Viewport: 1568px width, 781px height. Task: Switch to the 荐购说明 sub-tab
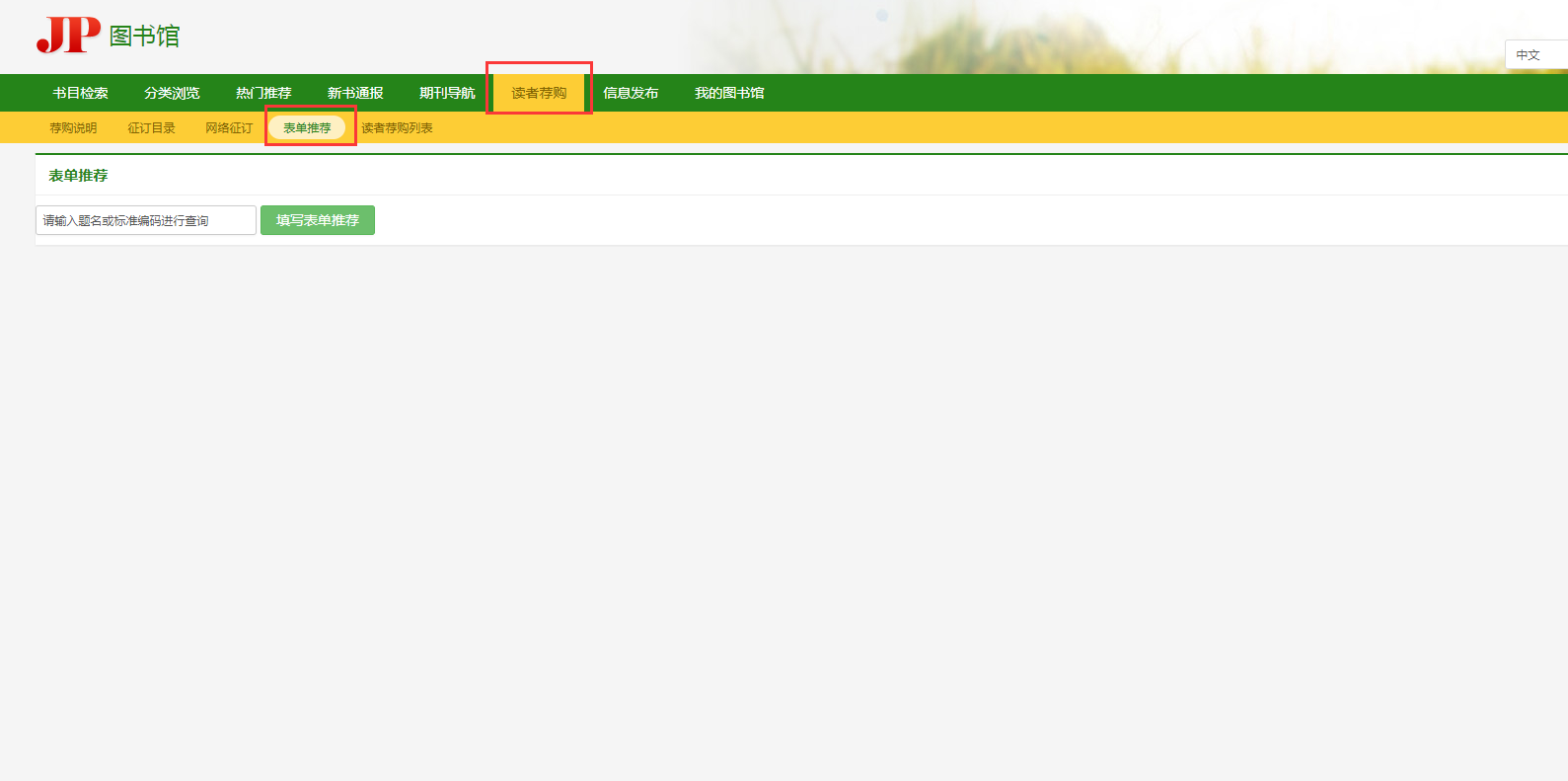(x=73, y=128)
